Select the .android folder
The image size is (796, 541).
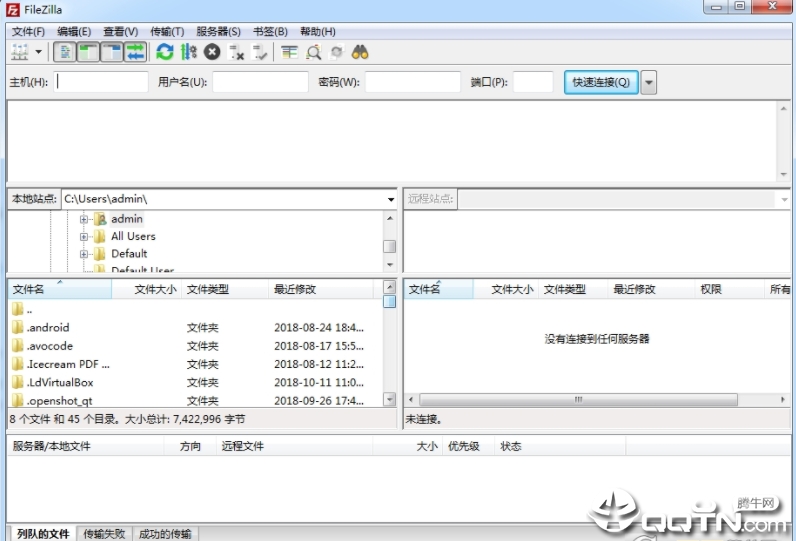tap(48, 327)
